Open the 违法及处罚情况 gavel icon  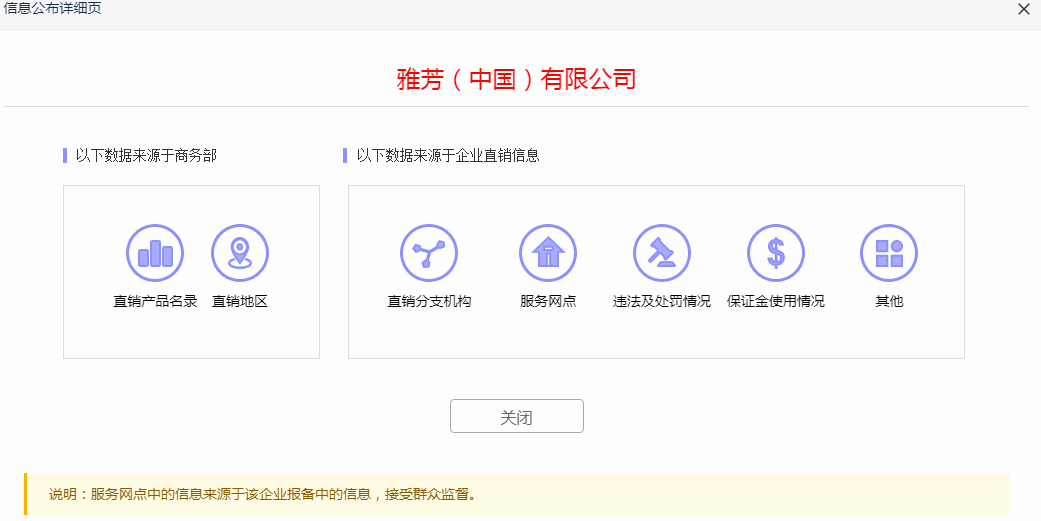(662, 253)
